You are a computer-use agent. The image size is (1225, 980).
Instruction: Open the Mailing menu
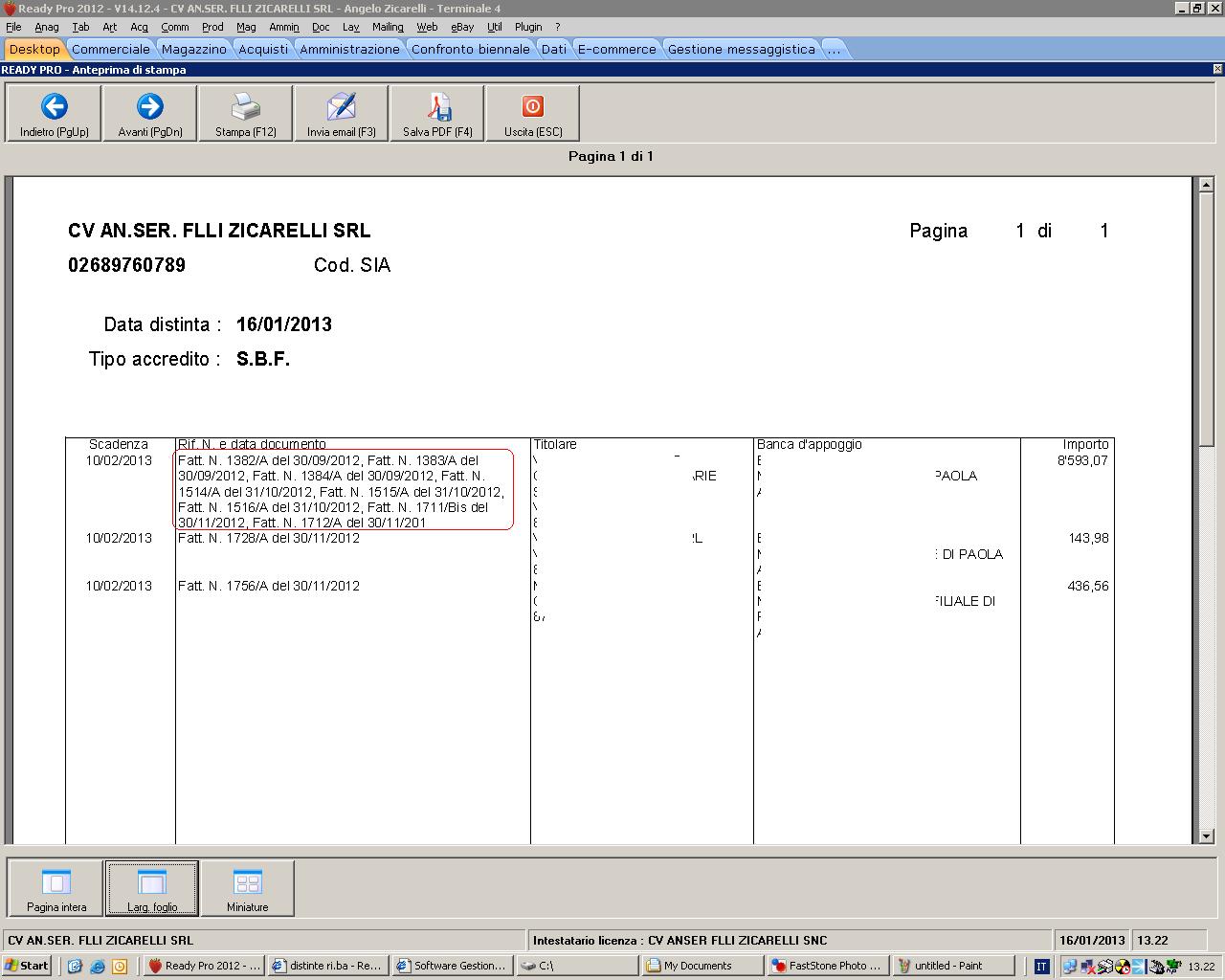[x=388, y=27]
